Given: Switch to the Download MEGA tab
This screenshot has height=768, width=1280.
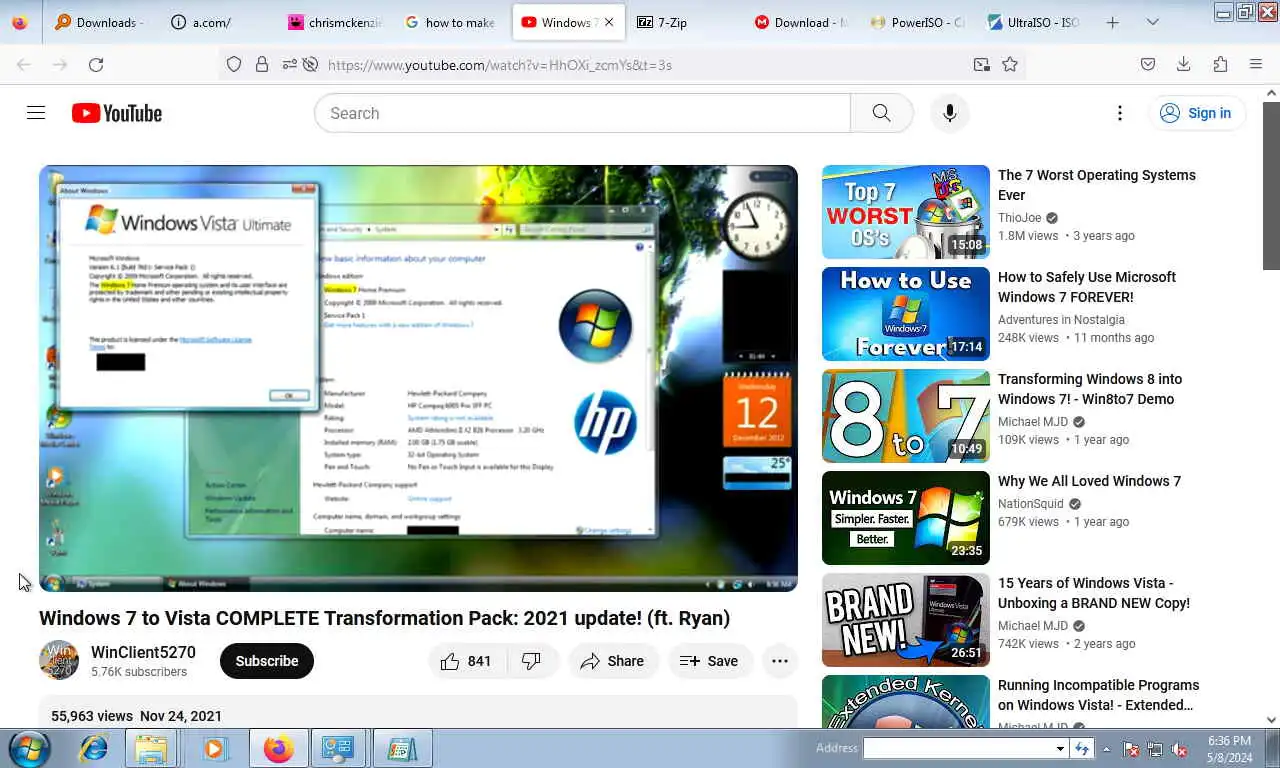Looking at the screenshot, I should tap(801, 22).
